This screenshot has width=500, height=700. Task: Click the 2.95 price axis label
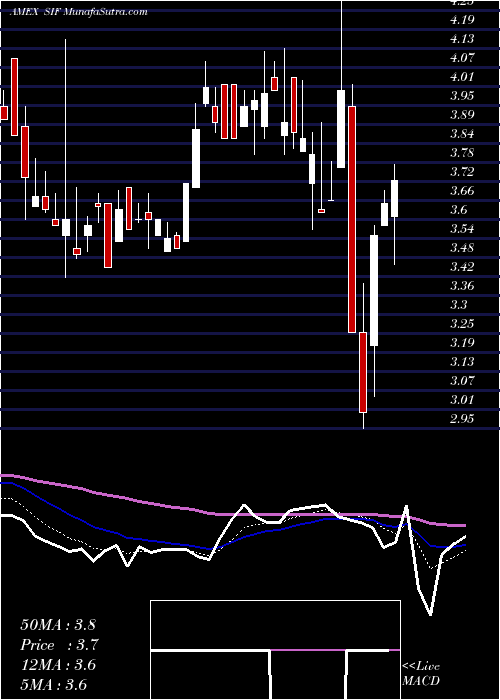tap(462, 419)
